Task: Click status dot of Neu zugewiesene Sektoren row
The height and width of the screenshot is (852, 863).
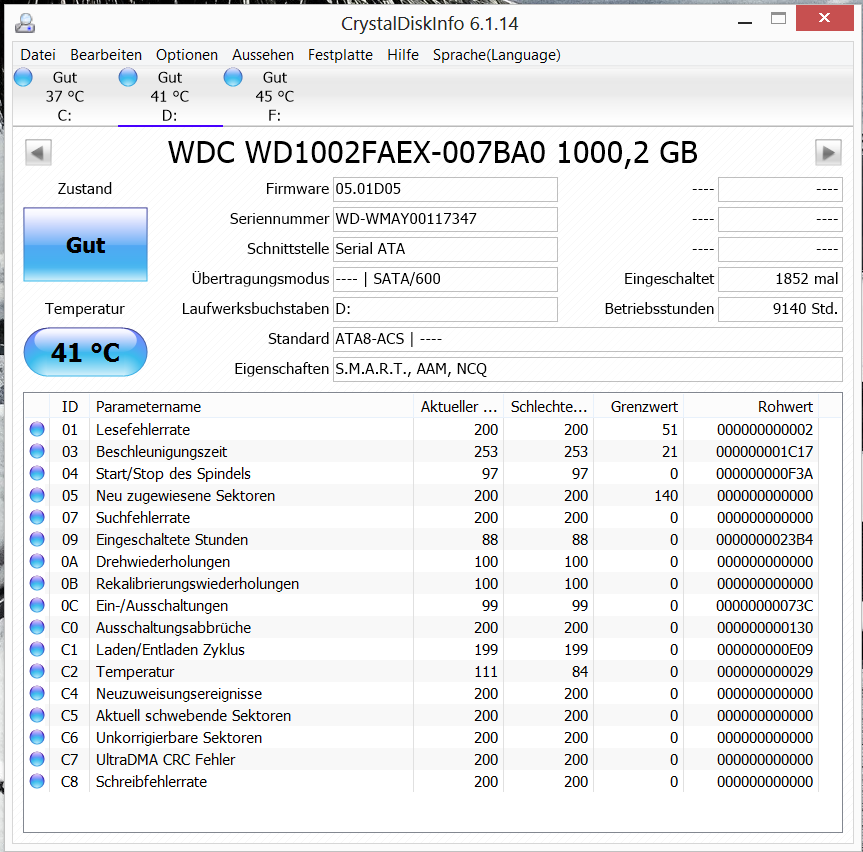Action: [x=37, y=495]
